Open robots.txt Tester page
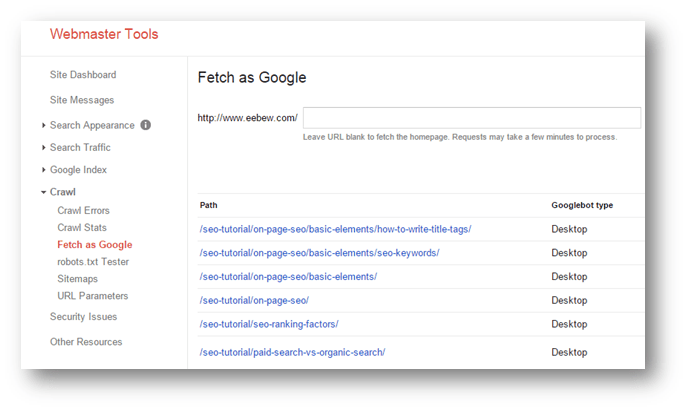The image size is (687, 411). pyautogui.click(x=93, y=262)
